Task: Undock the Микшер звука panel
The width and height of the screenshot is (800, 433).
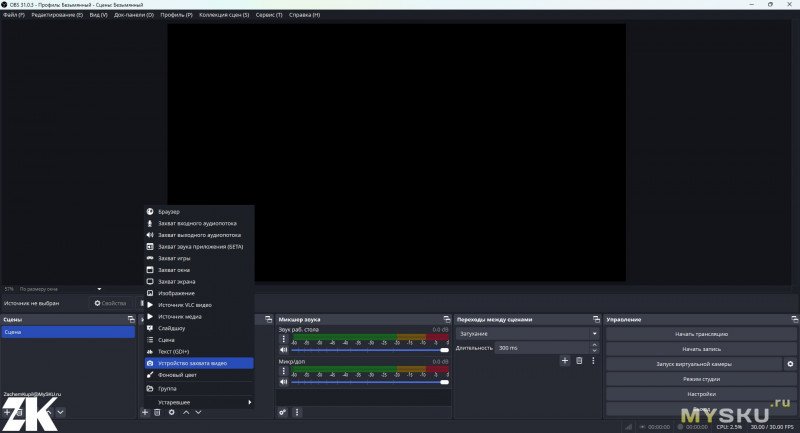Action: 447,319
